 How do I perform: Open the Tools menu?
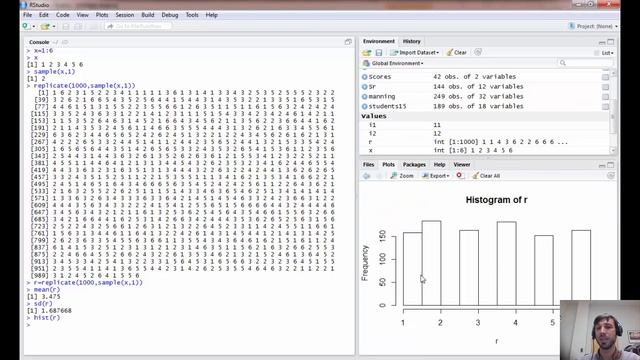192,15
